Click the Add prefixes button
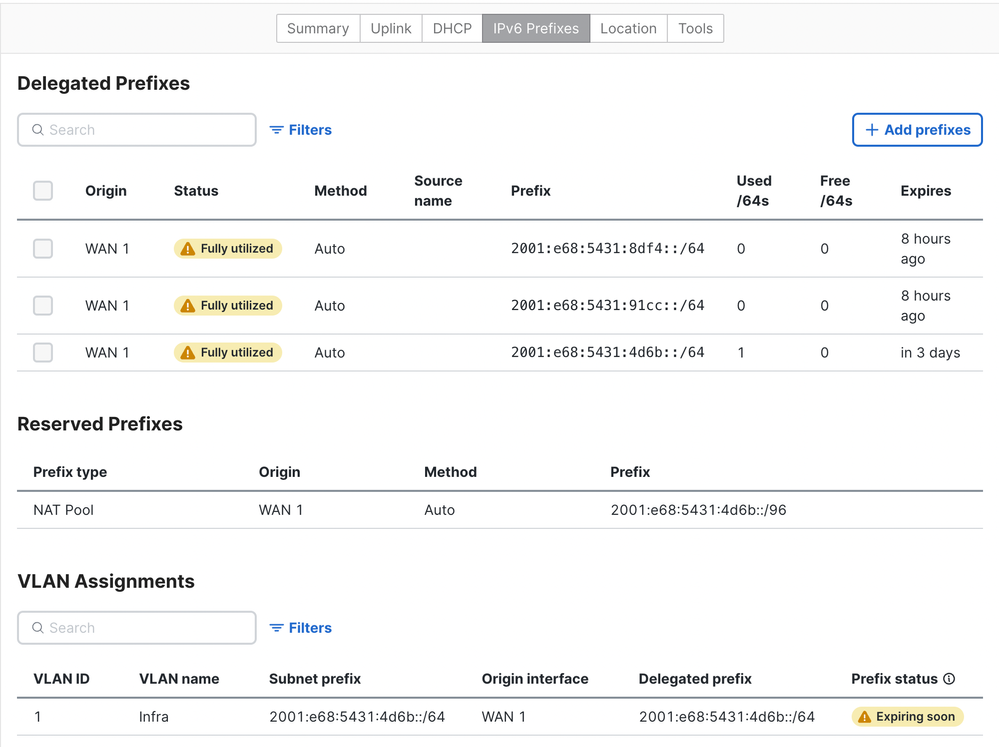The height and width of the screenshot is (747, 999). 917,130
